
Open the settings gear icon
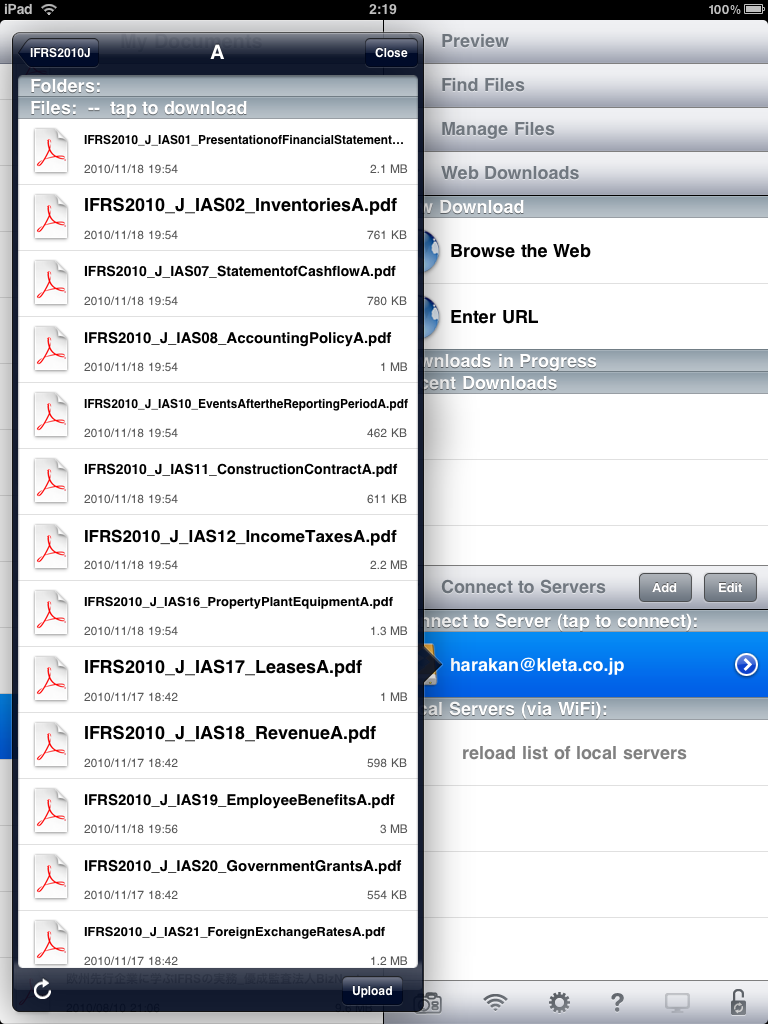pos(559,1002)
